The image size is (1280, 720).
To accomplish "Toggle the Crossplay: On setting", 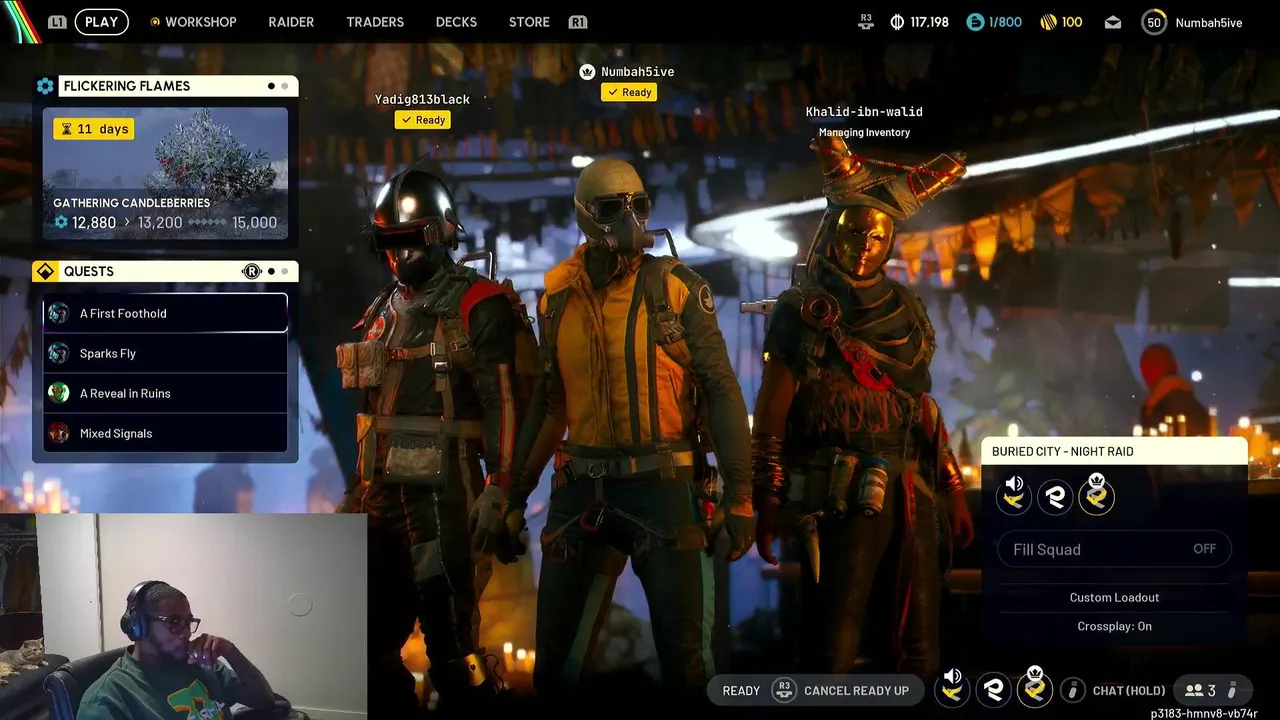I will point(1114,626).
